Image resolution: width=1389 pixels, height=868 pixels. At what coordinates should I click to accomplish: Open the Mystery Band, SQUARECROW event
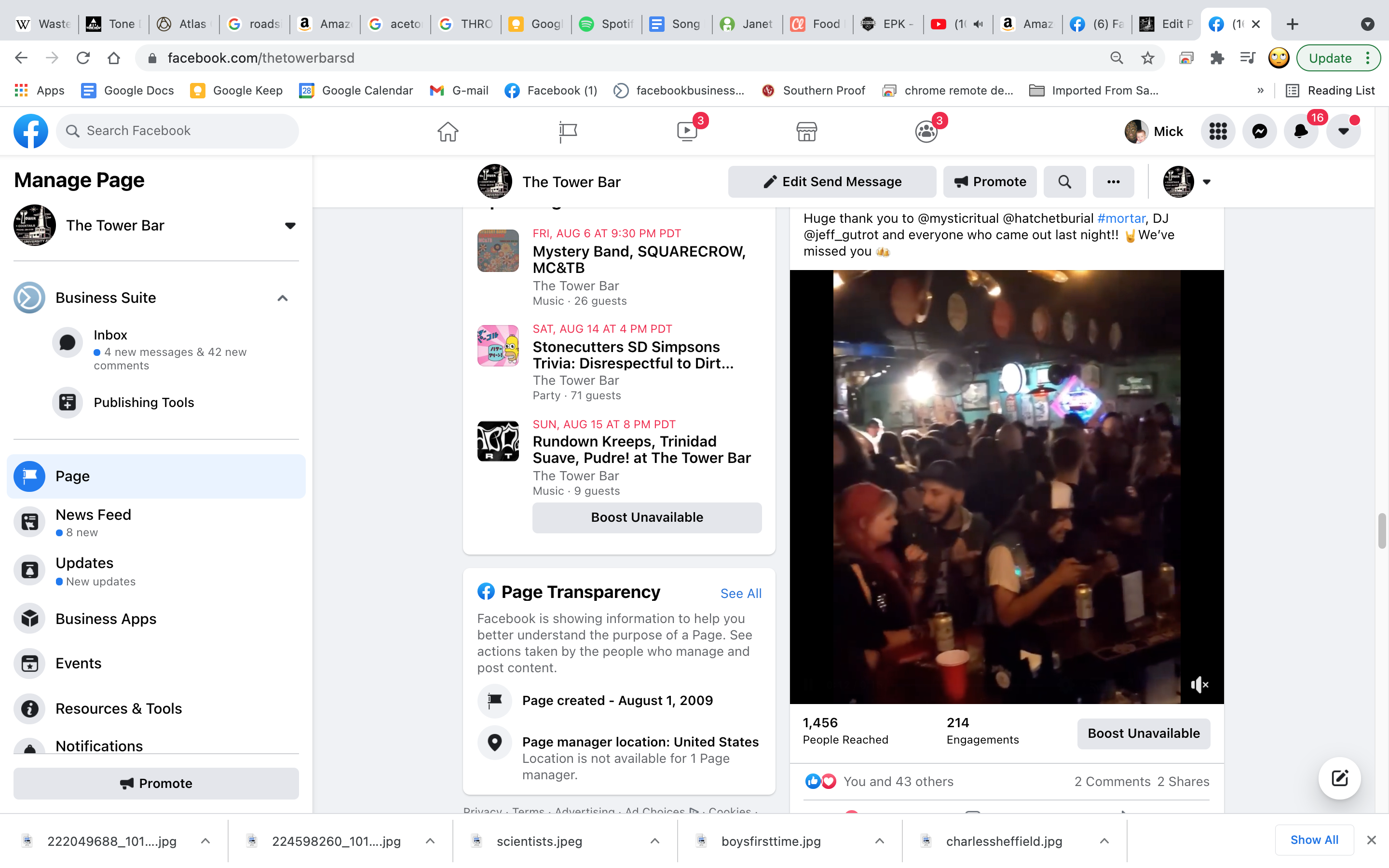pos(639,259)
